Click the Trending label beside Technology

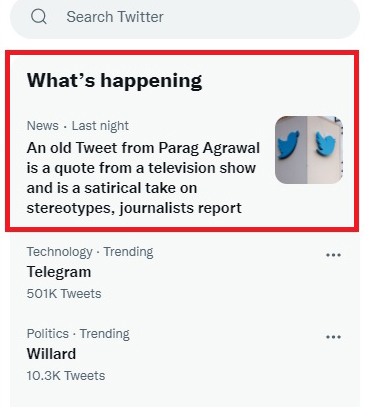[128, 252]
